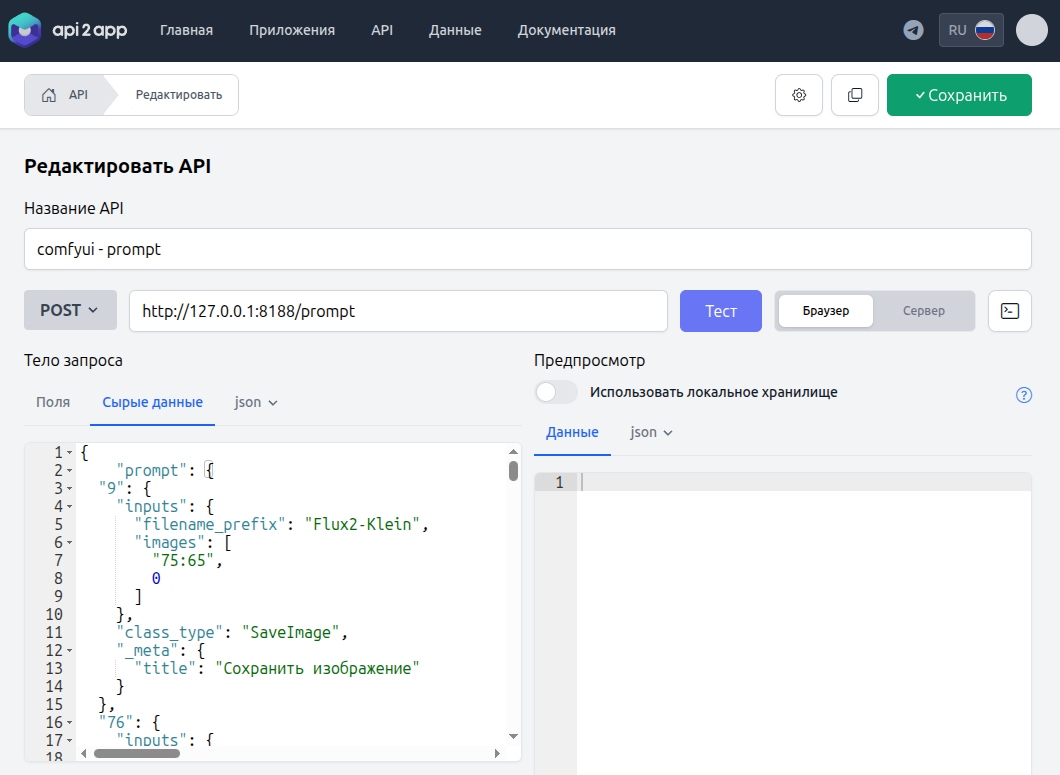Click the Название API label

click(74, 208)
